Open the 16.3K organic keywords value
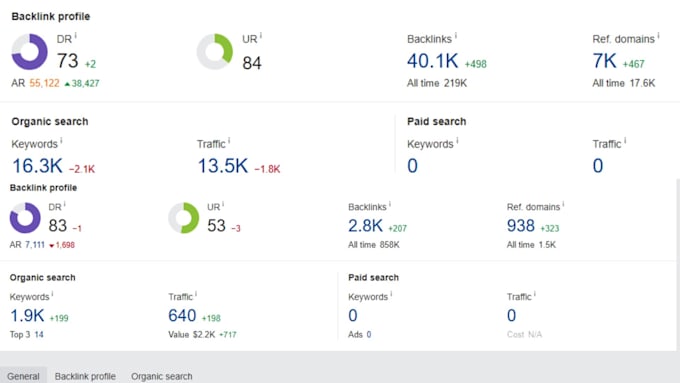This screenshot has height=383, width=680. [x=37, y=166]
